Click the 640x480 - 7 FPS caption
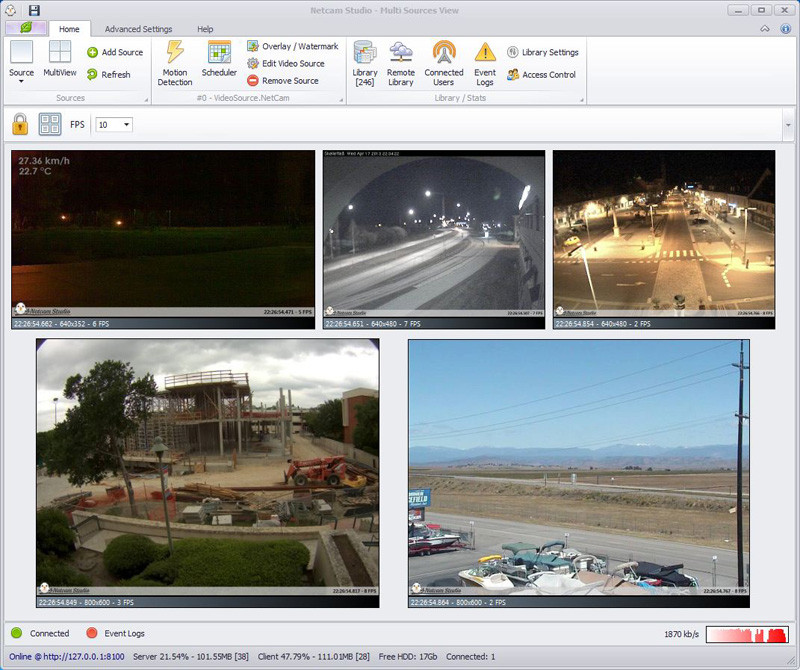Image resolution: width=800 pixels, height=670 pixels. [x=373, y=324]
